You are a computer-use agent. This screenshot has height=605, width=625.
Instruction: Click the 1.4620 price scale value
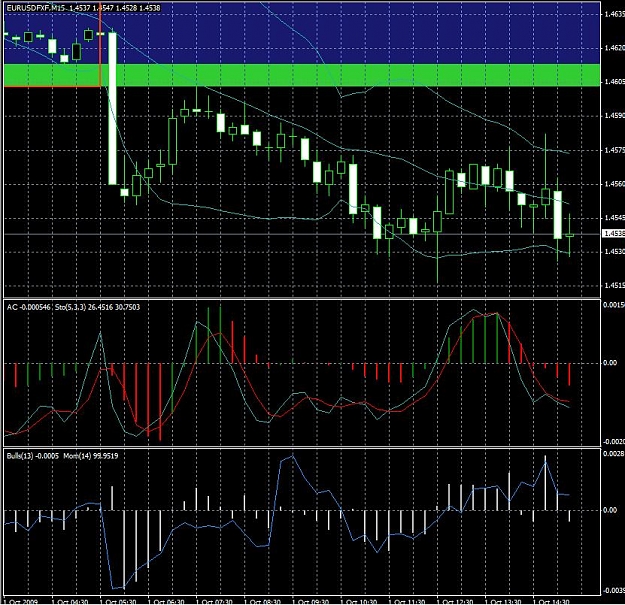pos(614,48)
